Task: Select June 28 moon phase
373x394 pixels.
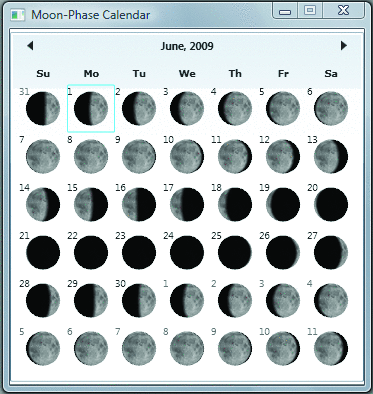Action: coord(43,300)
